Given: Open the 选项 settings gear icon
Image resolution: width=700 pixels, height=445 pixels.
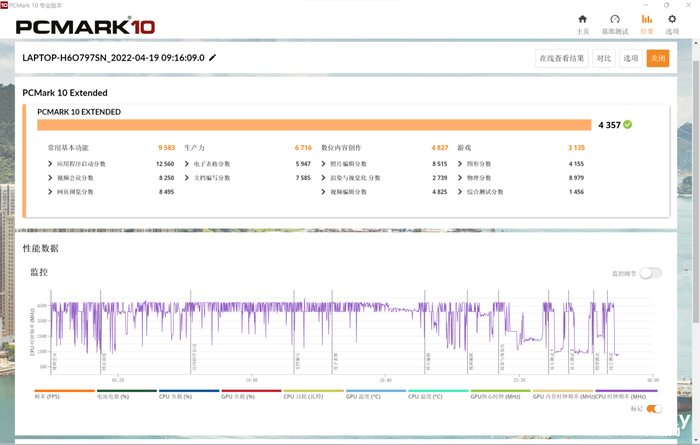Looking at the screenshot, I should (672, 19).
